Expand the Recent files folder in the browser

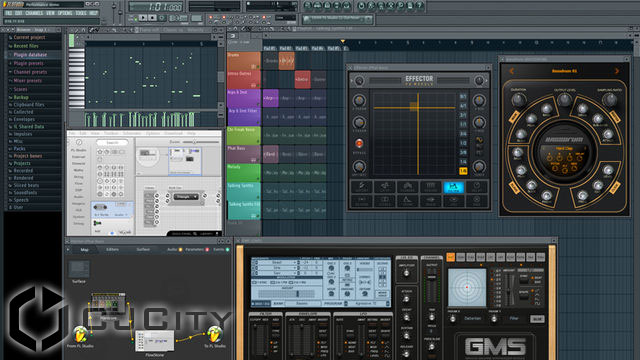click(x=26, y=46)
